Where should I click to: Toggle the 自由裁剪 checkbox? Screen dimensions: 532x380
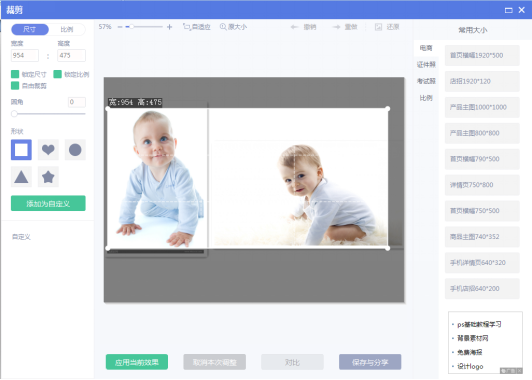15,86
